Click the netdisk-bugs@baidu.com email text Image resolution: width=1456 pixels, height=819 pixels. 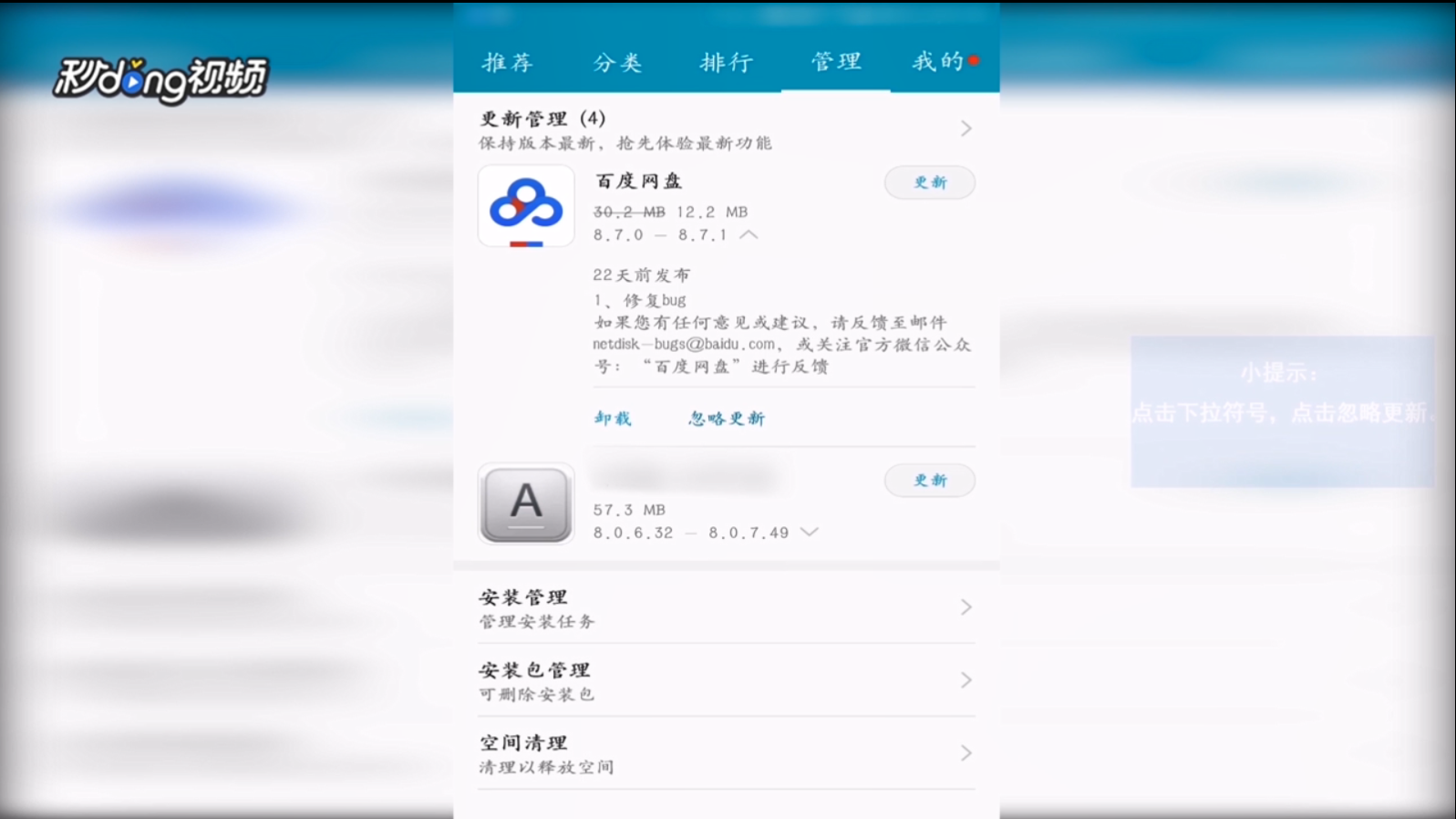click(684, 345)
